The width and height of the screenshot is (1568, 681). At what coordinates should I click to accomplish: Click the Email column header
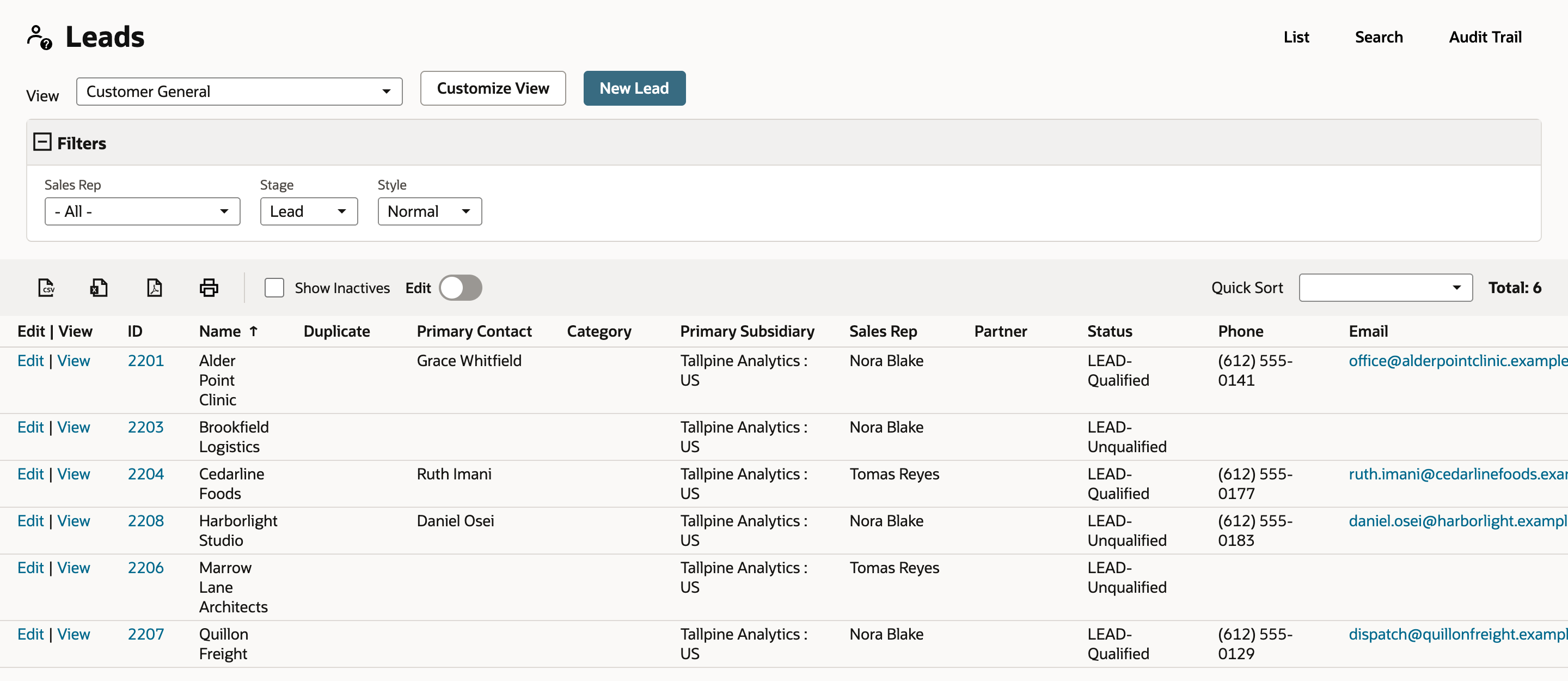1368,331
